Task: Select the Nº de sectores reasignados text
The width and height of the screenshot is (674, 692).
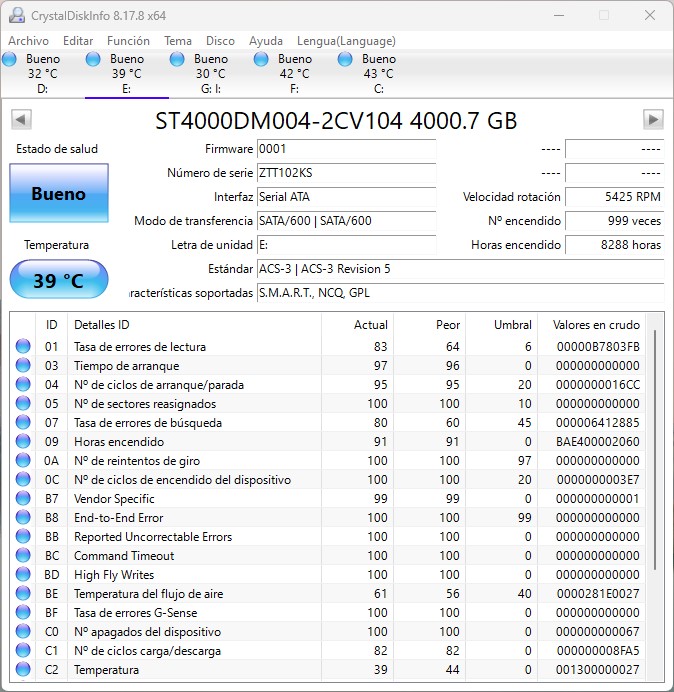Action: [145, 403]
